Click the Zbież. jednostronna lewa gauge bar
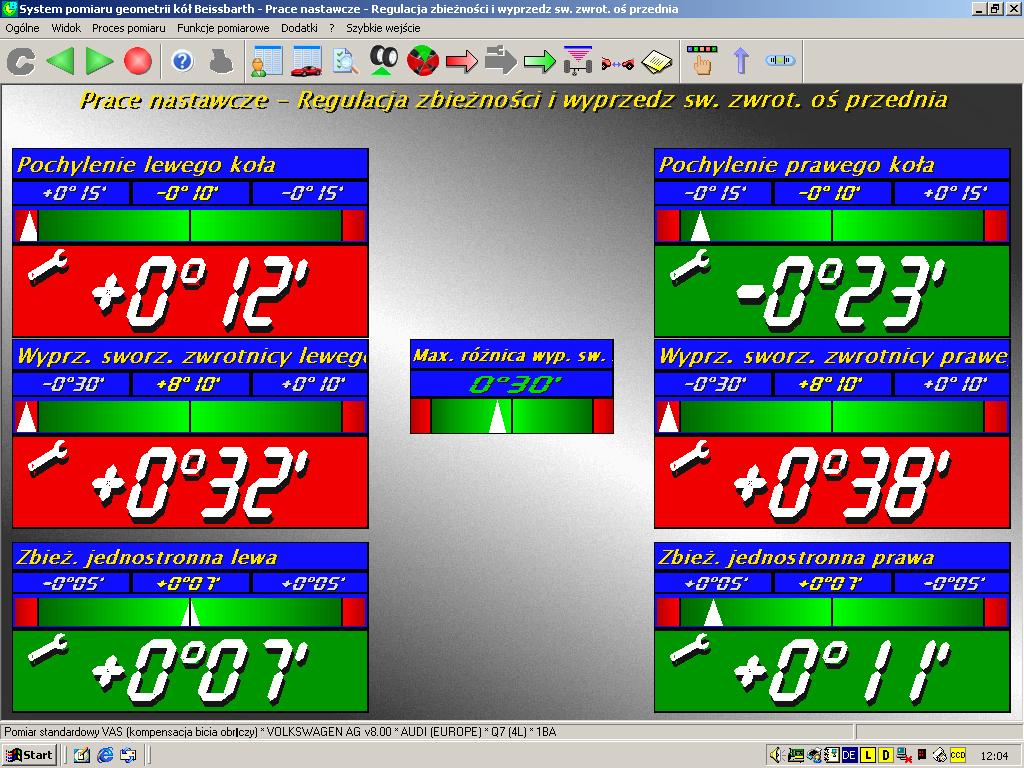Screen dimensions: 1024x768 (190, 612)
